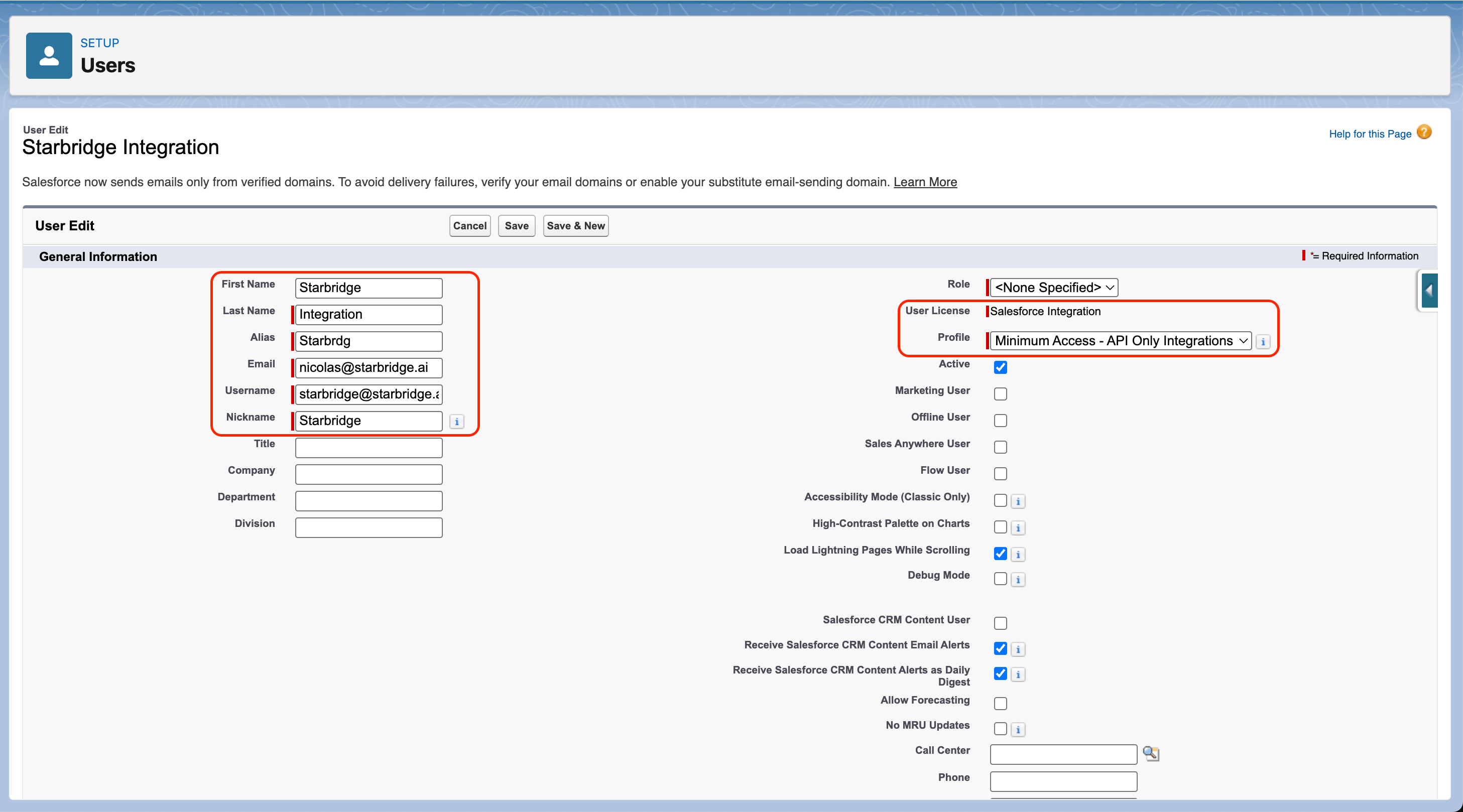Click the Alias input field
Viewport: 1463px width, 812px height.
[x=369, y=341]
